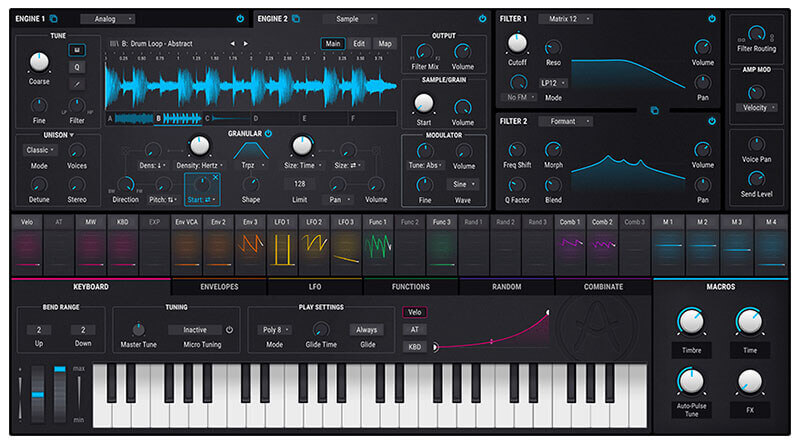Open Unison Classic mode dropdown
Image resolution: width=800 pixels, height=445 pixels.
click(40, 150)
